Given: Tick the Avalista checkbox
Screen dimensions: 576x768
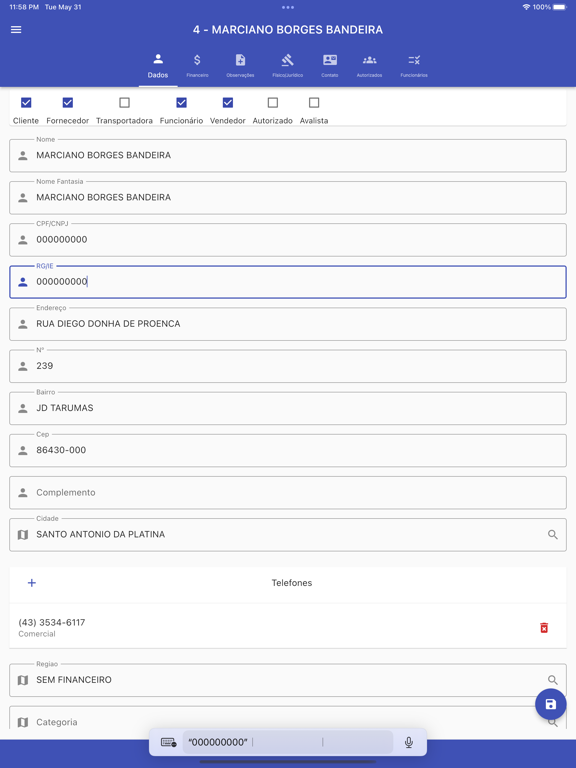Looking at the screenshot, I should coord(314,102).
